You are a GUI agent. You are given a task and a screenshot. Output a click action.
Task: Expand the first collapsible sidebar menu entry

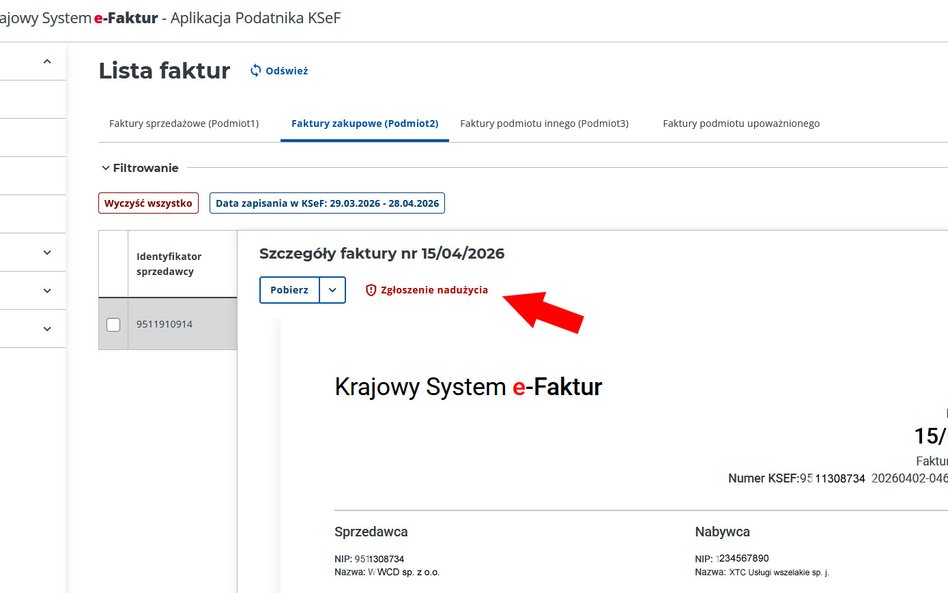(x=44, y=252)
